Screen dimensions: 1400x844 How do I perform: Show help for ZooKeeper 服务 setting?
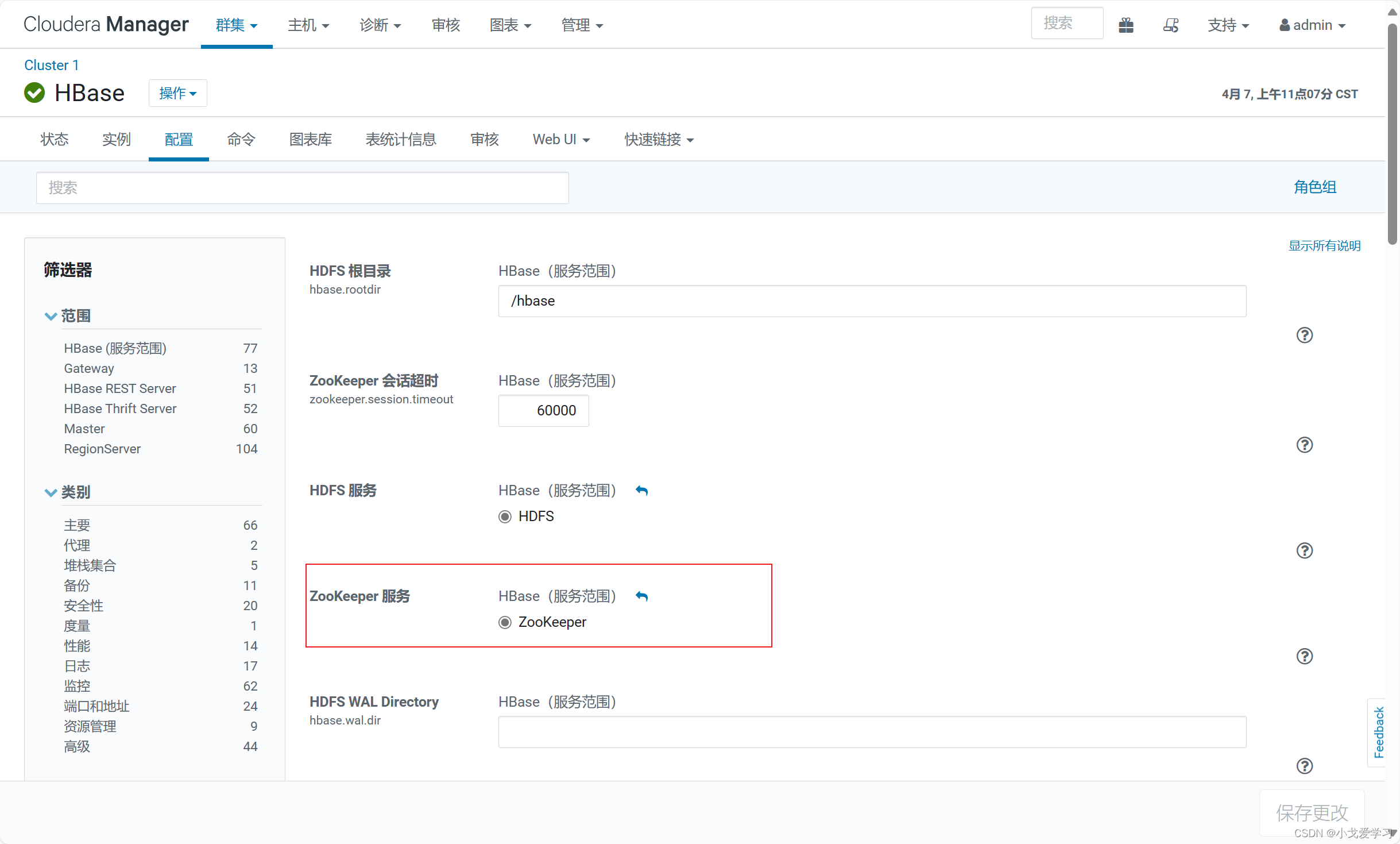[1305, 656]
